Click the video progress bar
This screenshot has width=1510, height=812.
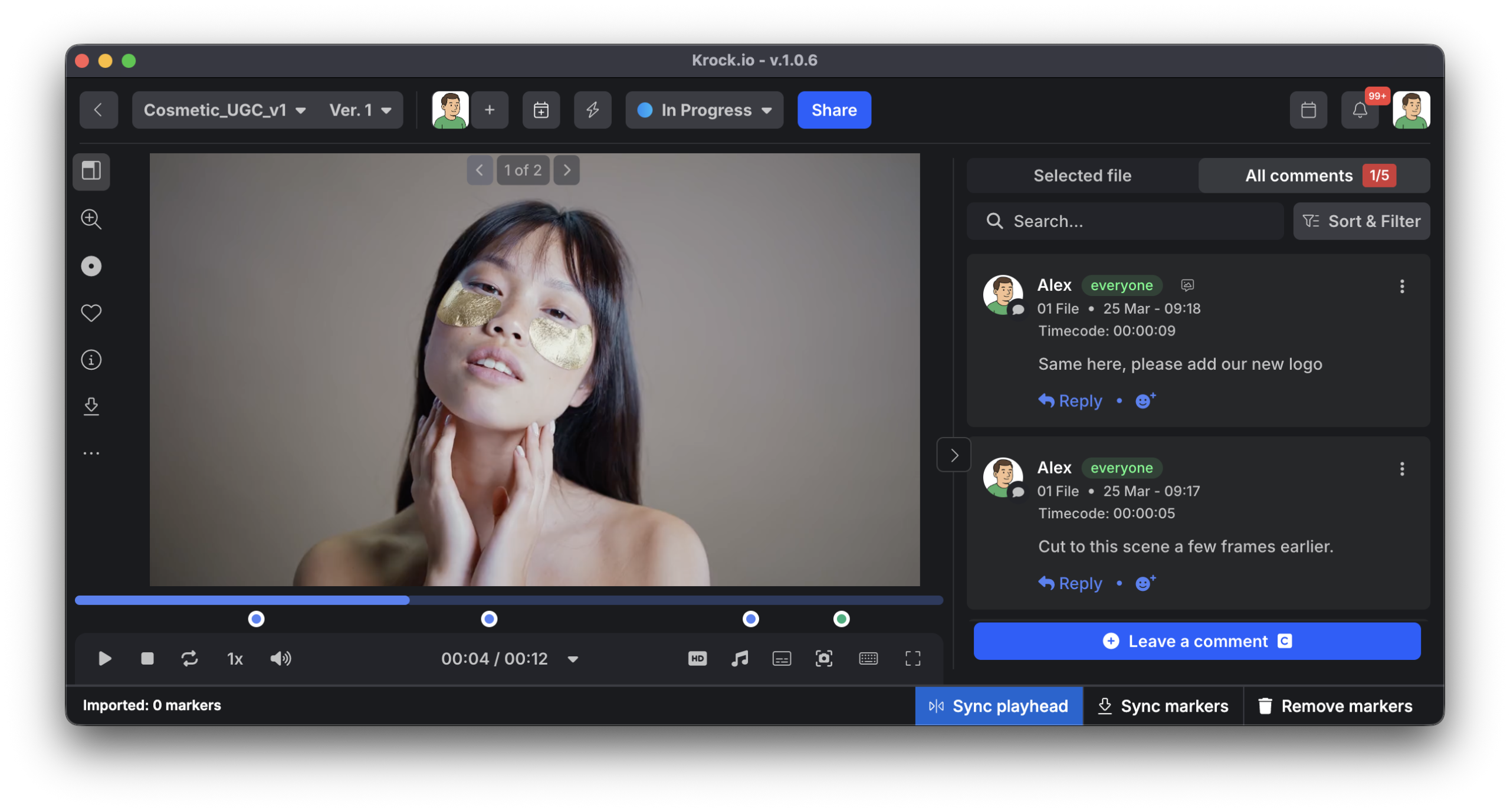pyautogui.click(x=508, y=600)
